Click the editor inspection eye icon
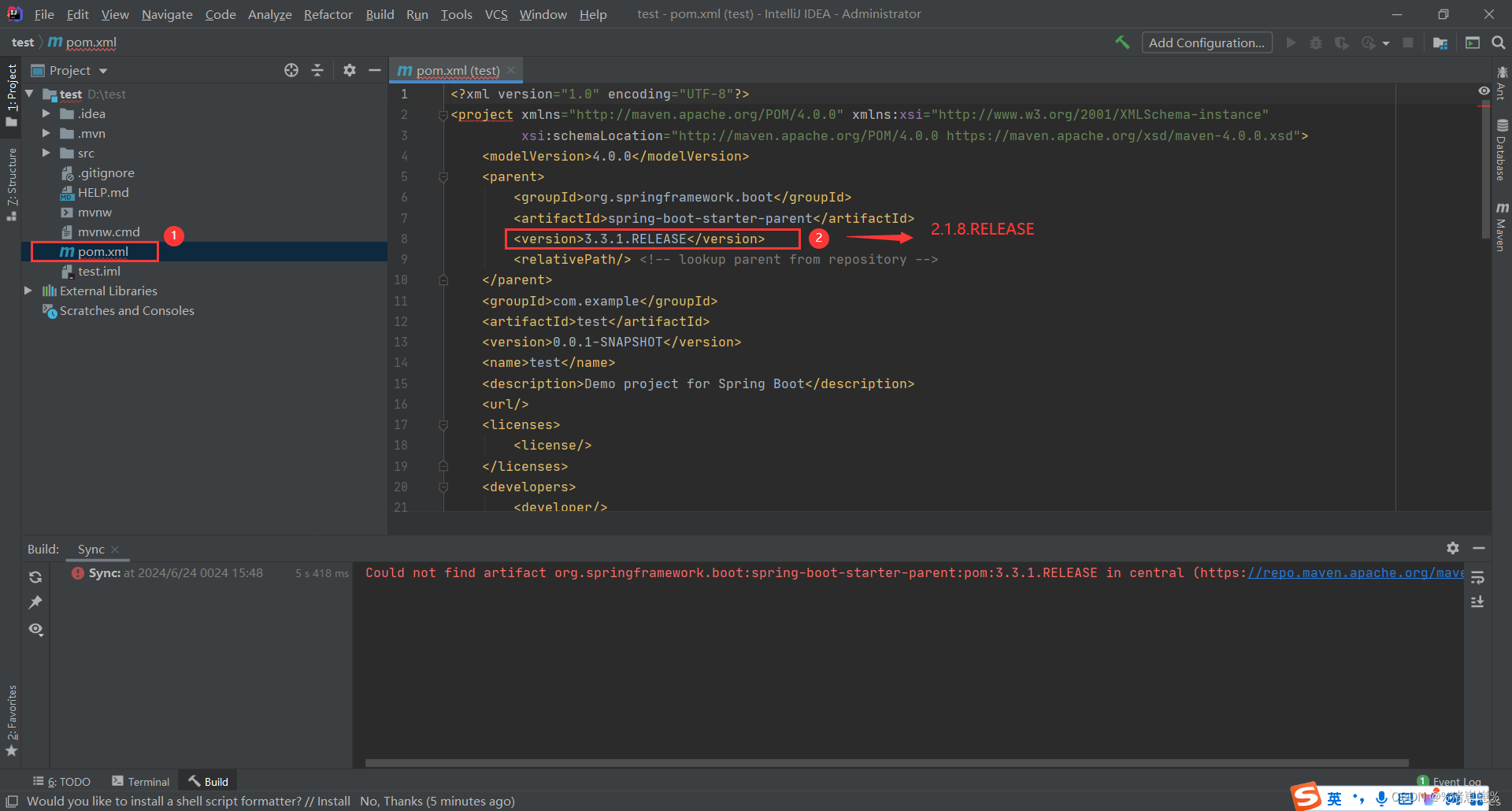Image resolution: width=1512 pixels, height=811 pixels. tap(1484, 91)
